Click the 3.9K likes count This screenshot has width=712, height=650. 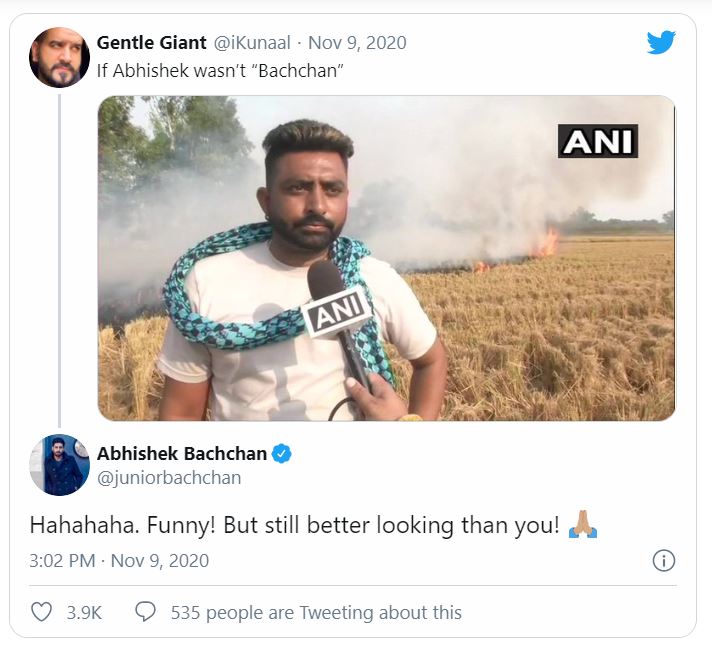click(84, 612)
